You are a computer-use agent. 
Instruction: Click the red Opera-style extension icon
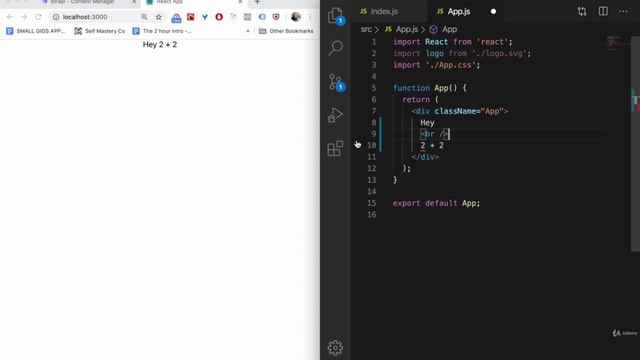219,17
